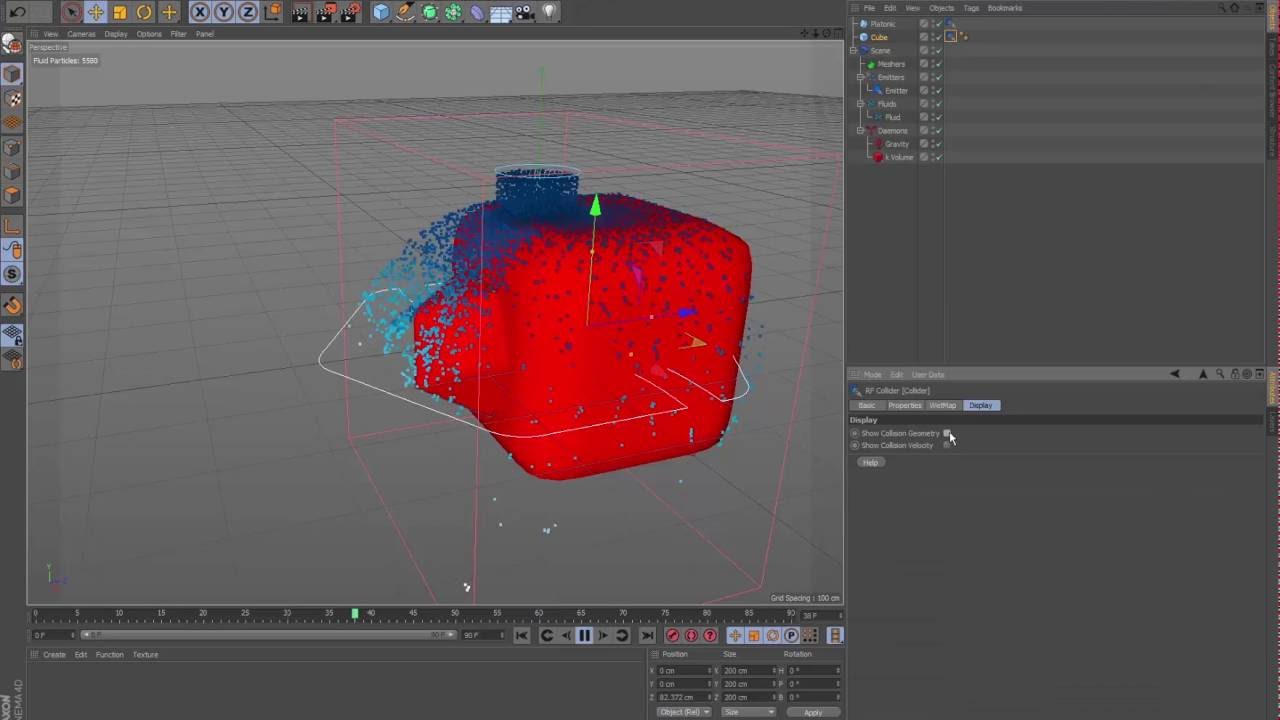Click the autokeying red icon

691,635
